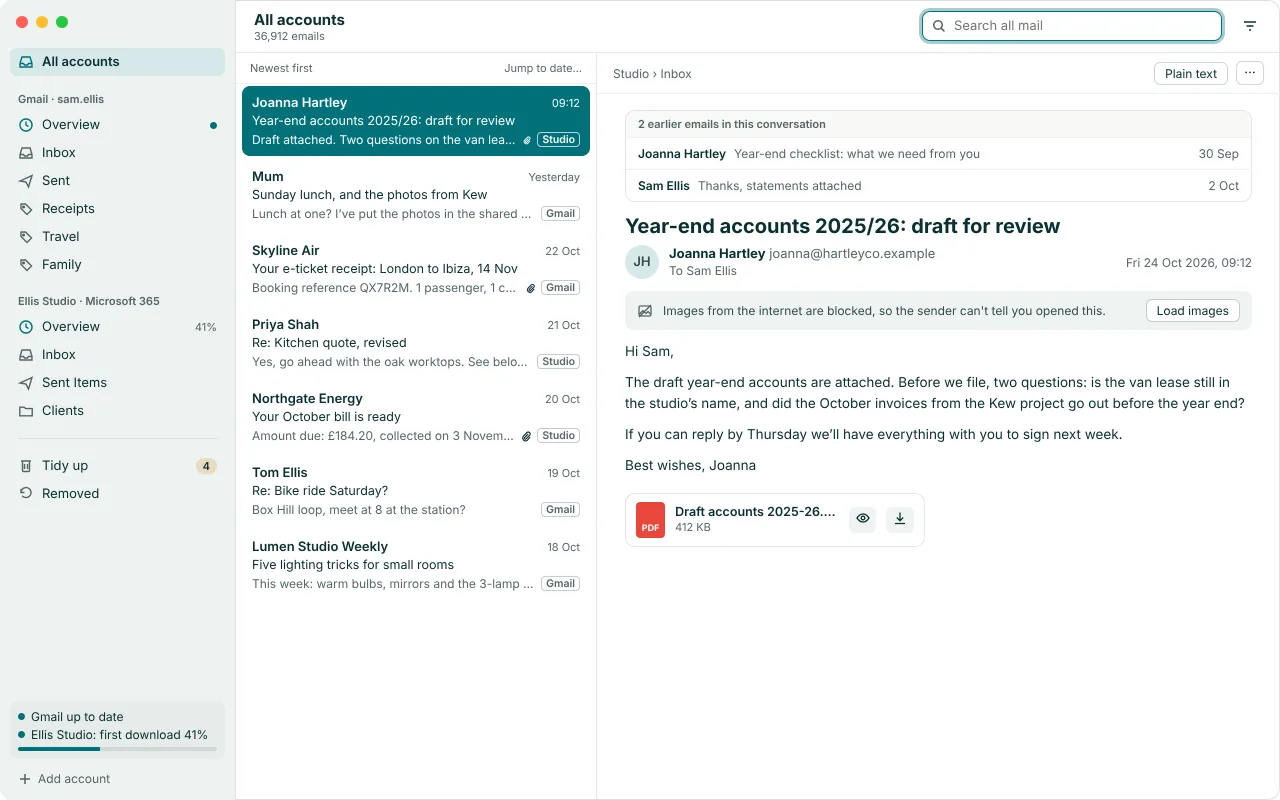The height and width of the screenshot is (800, 1280).
Task: Click the Studio tag on Priya Shah email
Action: pyautogui.click(x=559, y=362)
